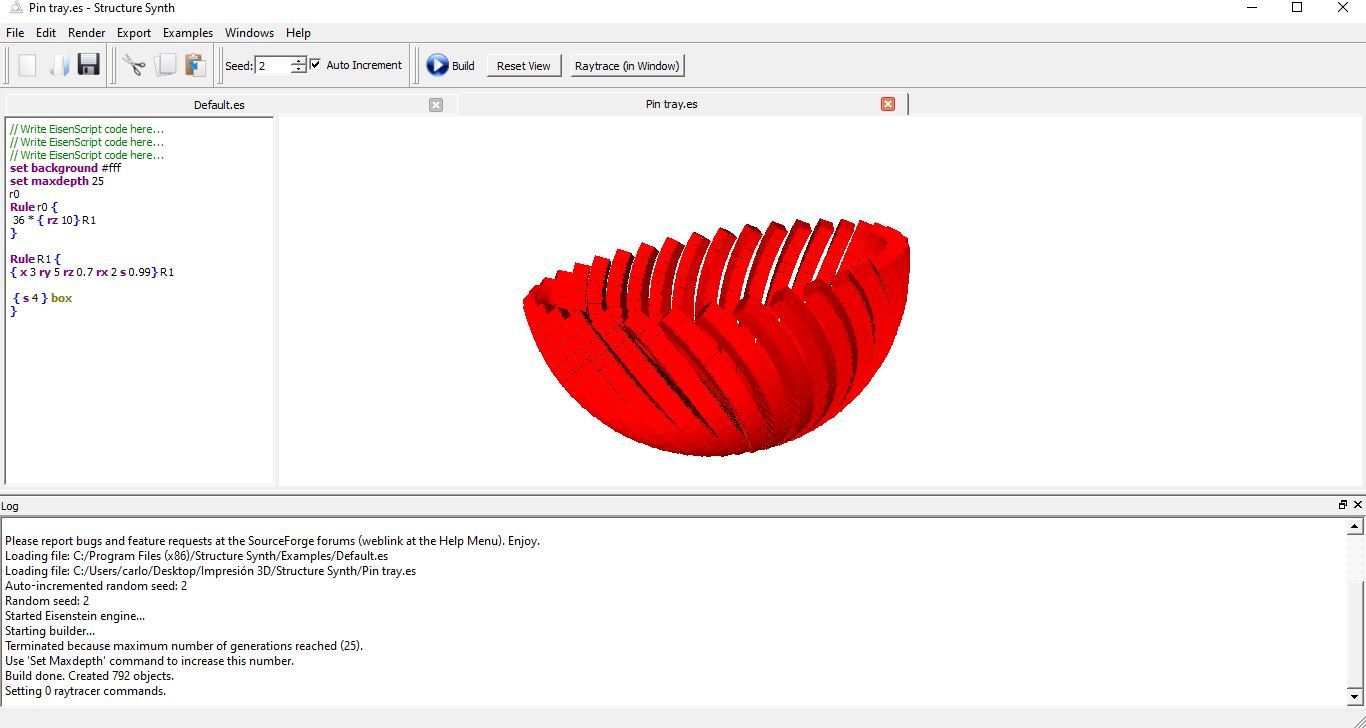This screenshot has width=1366, height=728.
Task: Click the New file toolbar icon
Action: point(28,65)
